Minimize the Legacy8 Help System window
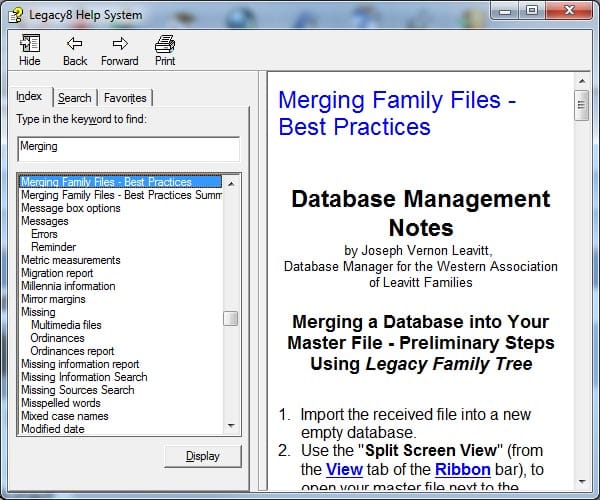Image resolution: width=600 pixels, height=500 pixels. [505, 11]
